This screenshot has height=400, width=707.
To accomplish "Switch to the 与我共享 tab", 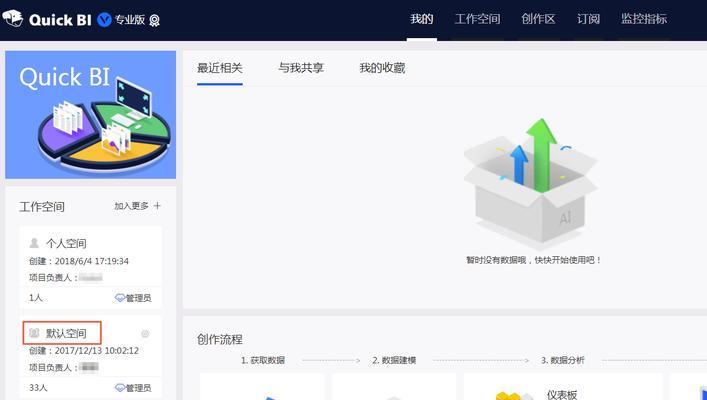I will pos(301,68).
